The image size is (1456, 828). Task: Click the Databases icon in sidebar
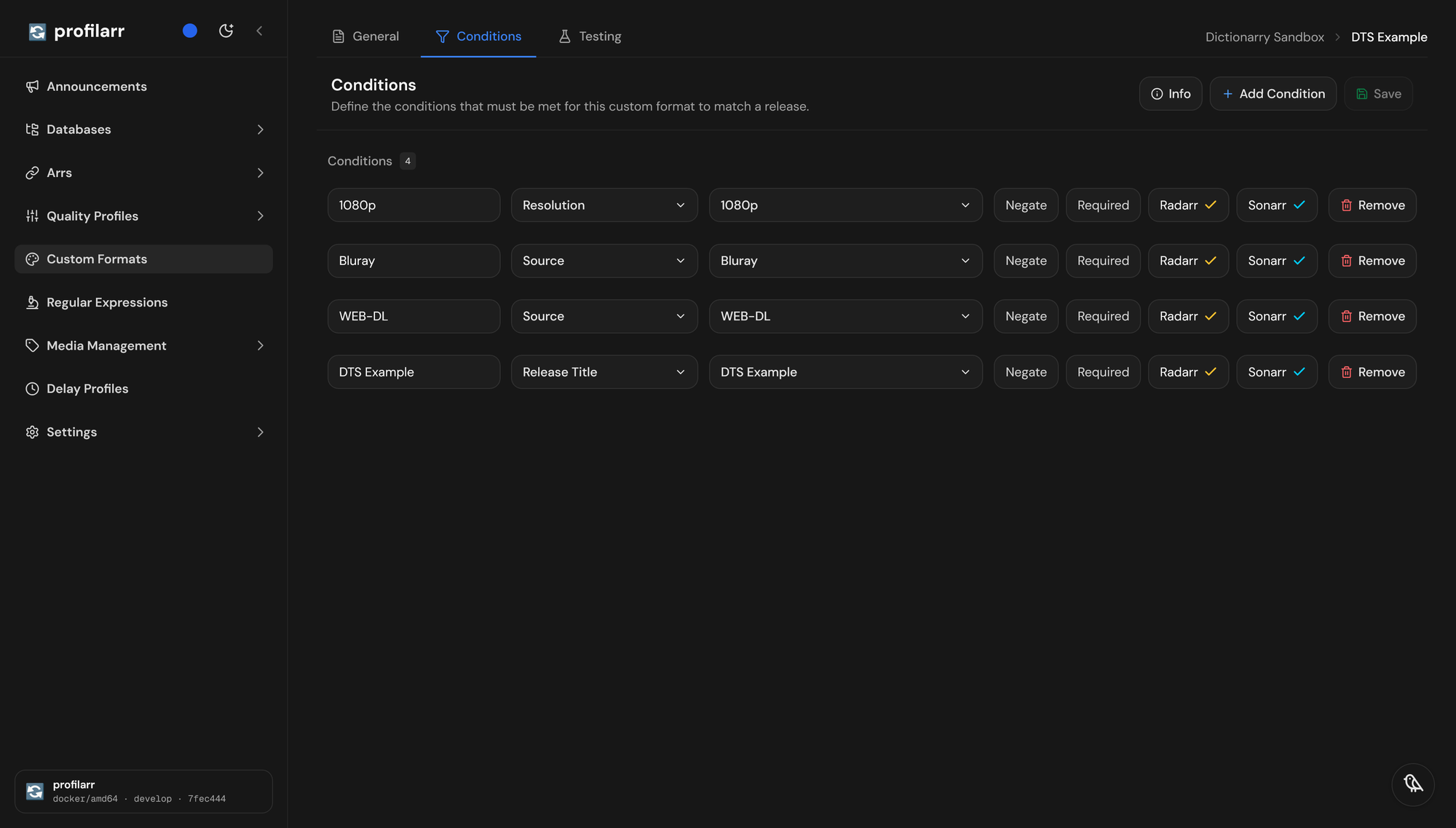pyautogui.click(x=32, y=130)
